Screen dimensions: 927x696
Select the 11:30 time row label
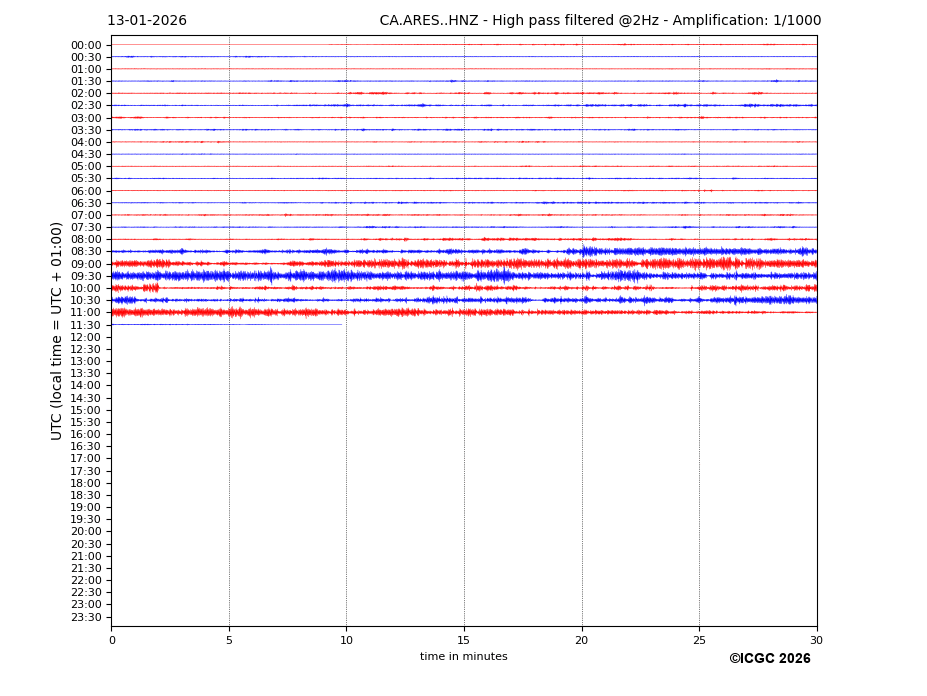86,325
